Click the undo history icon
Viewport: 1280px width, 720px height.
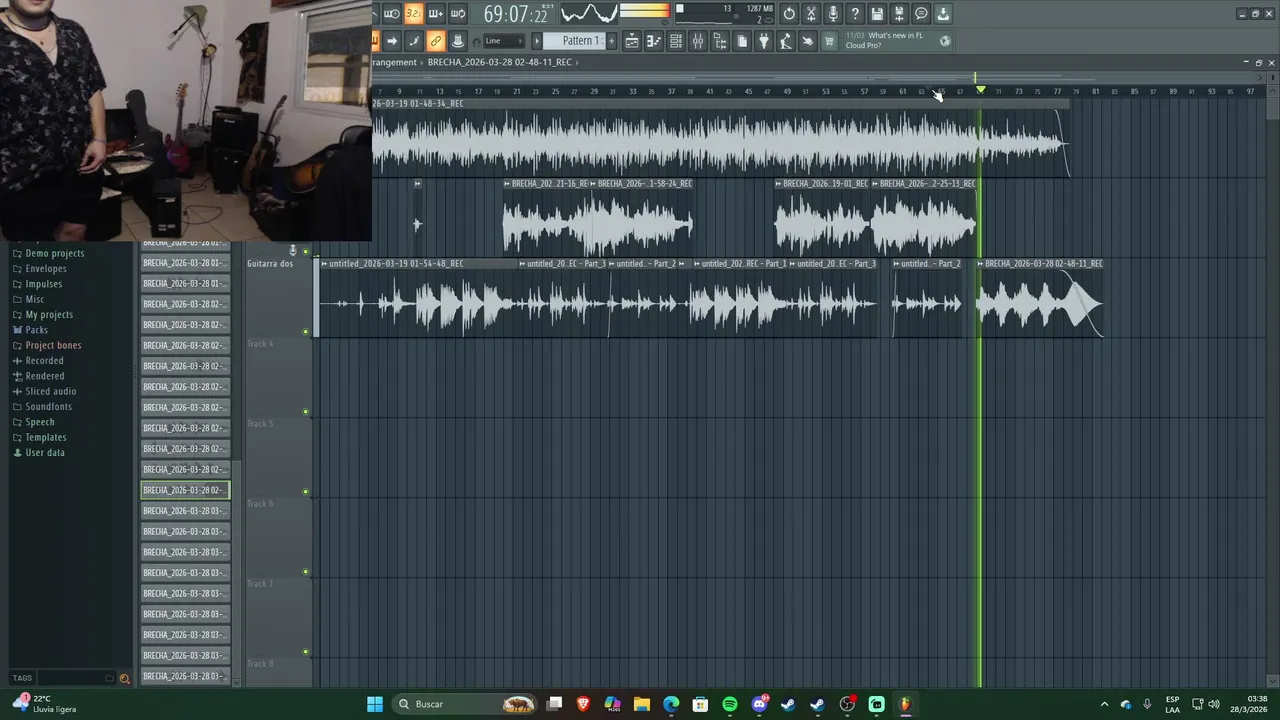(789, 14)
